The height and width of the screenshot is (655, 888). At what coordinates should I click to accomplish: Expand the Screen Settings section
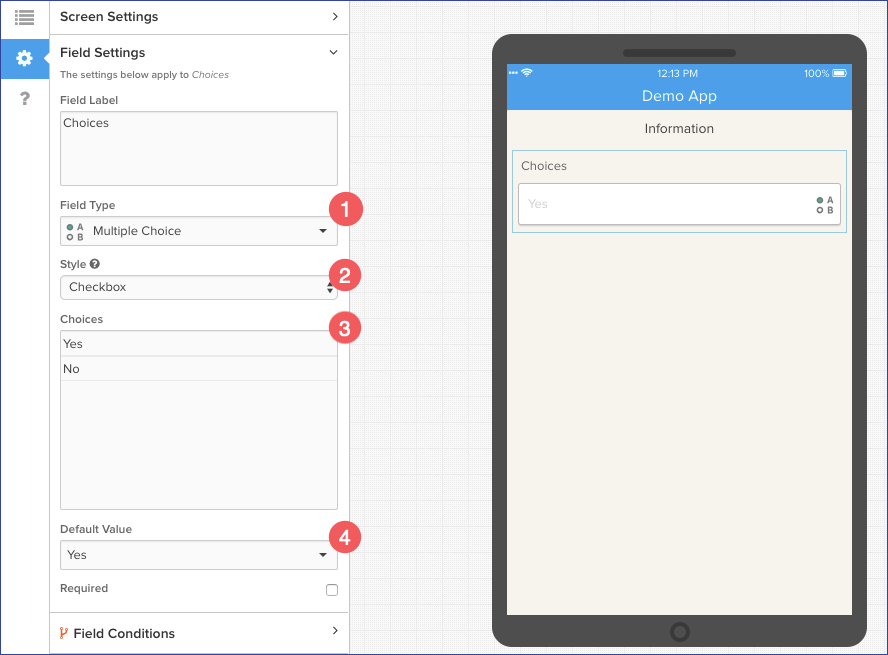(198, 17)
